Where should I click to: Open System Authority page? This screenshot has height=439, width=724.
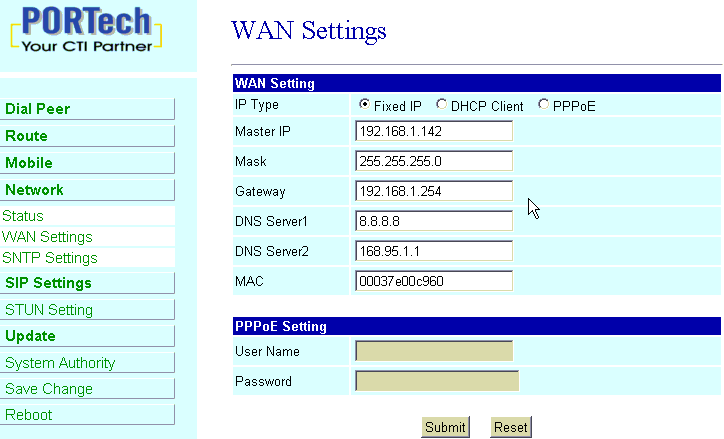tap(87, 363)
